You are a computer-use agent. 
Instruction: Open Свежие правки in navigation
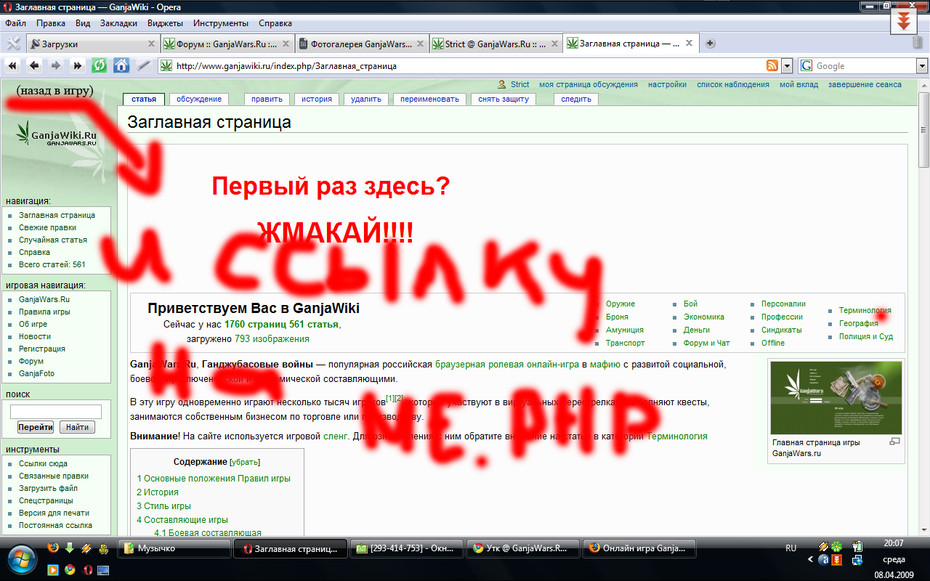pos(47,228)
